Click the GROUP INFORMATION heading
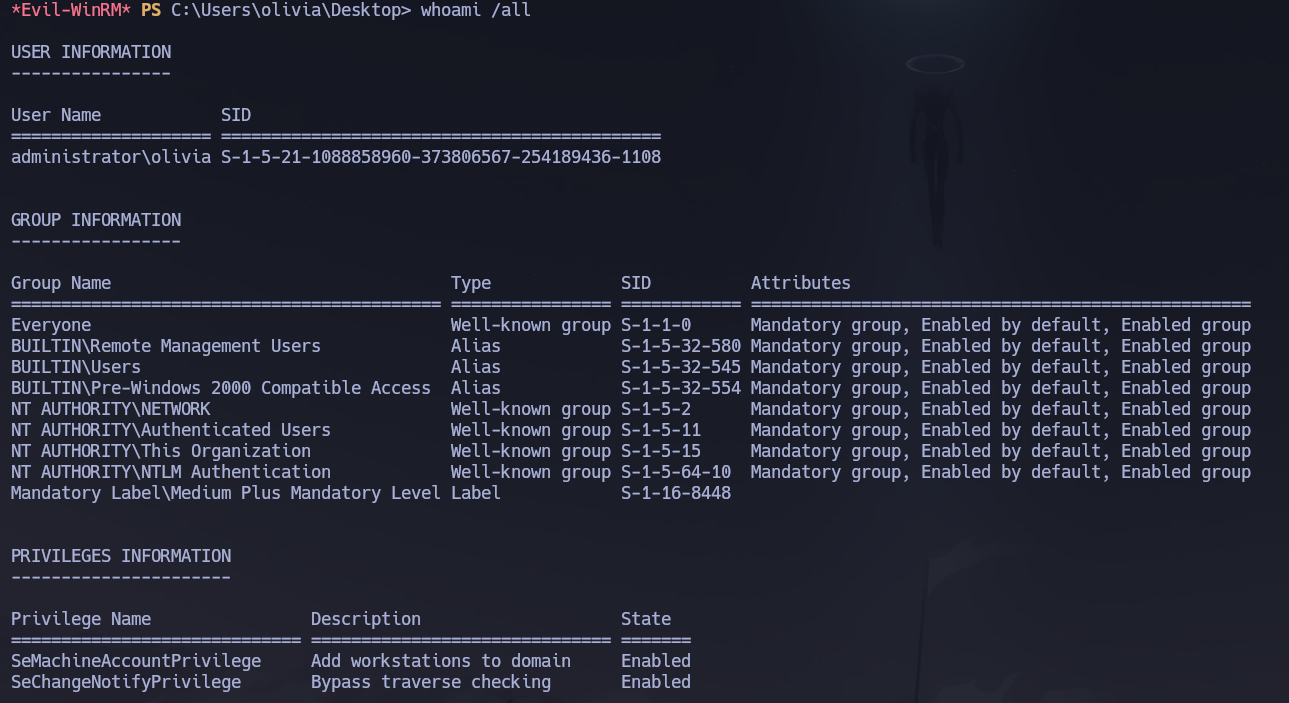Viewport: 1289px width, 703px height. coord(95,219)
